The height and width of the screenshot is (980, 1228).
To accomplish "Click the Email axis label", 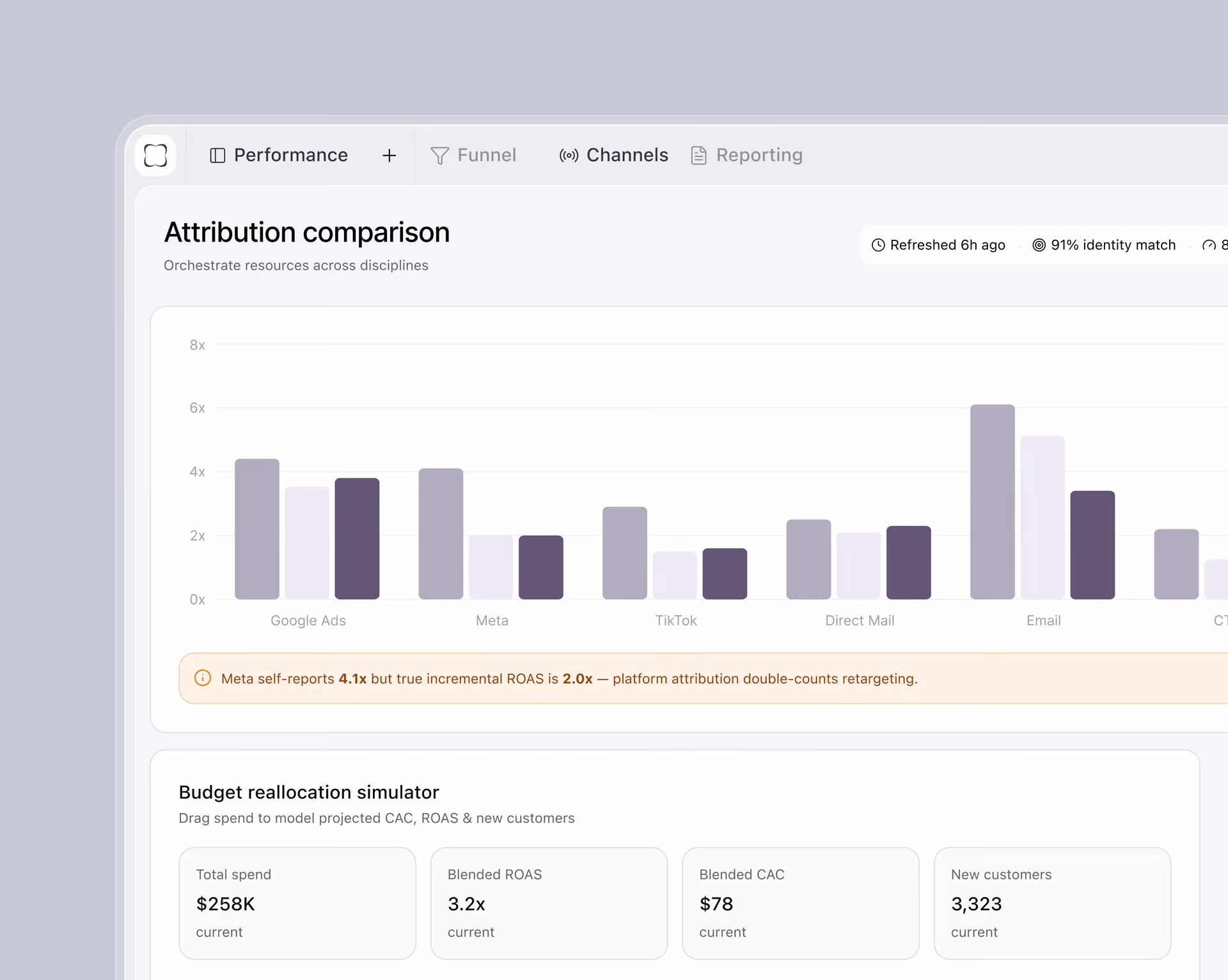I will tap(1043, 620).
